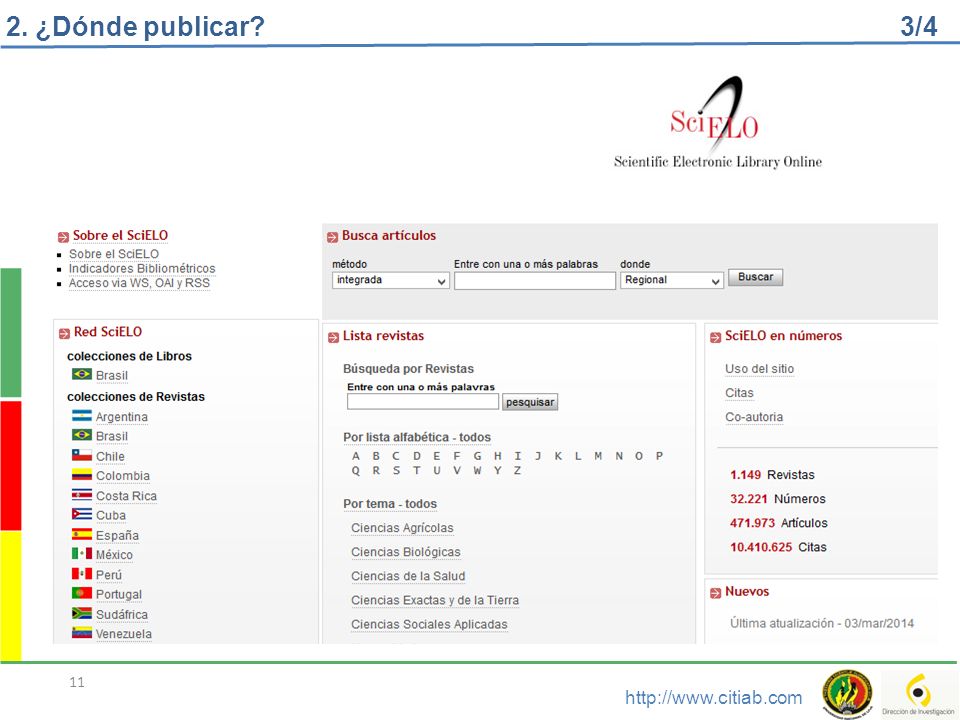
Task: Click 'todos' next to Por lista alfabética
Action: (475, 437)
